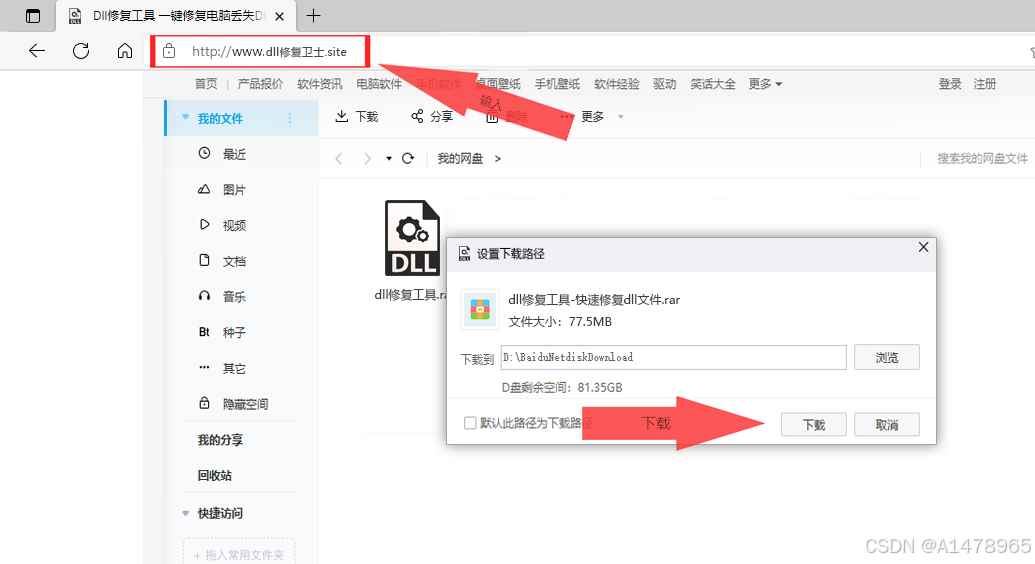Click the refresh icon beside 我的网盘
The height and width of the screenshot is (564, 1035).
pos(407,159)
